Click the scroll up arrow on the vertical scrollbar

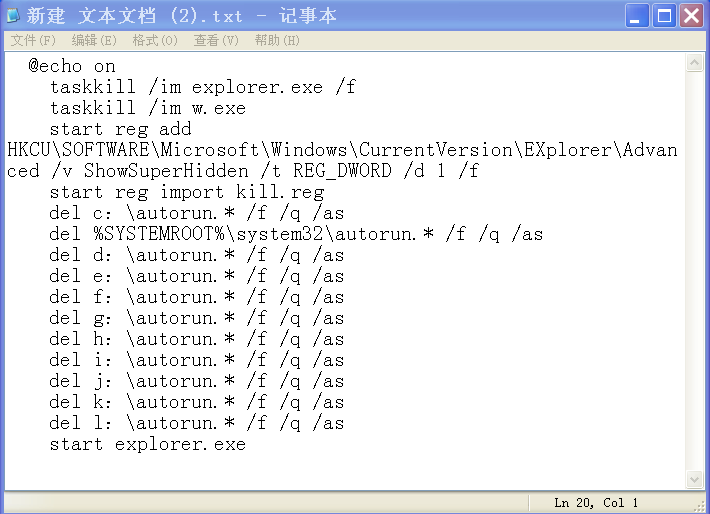point(695,63)
